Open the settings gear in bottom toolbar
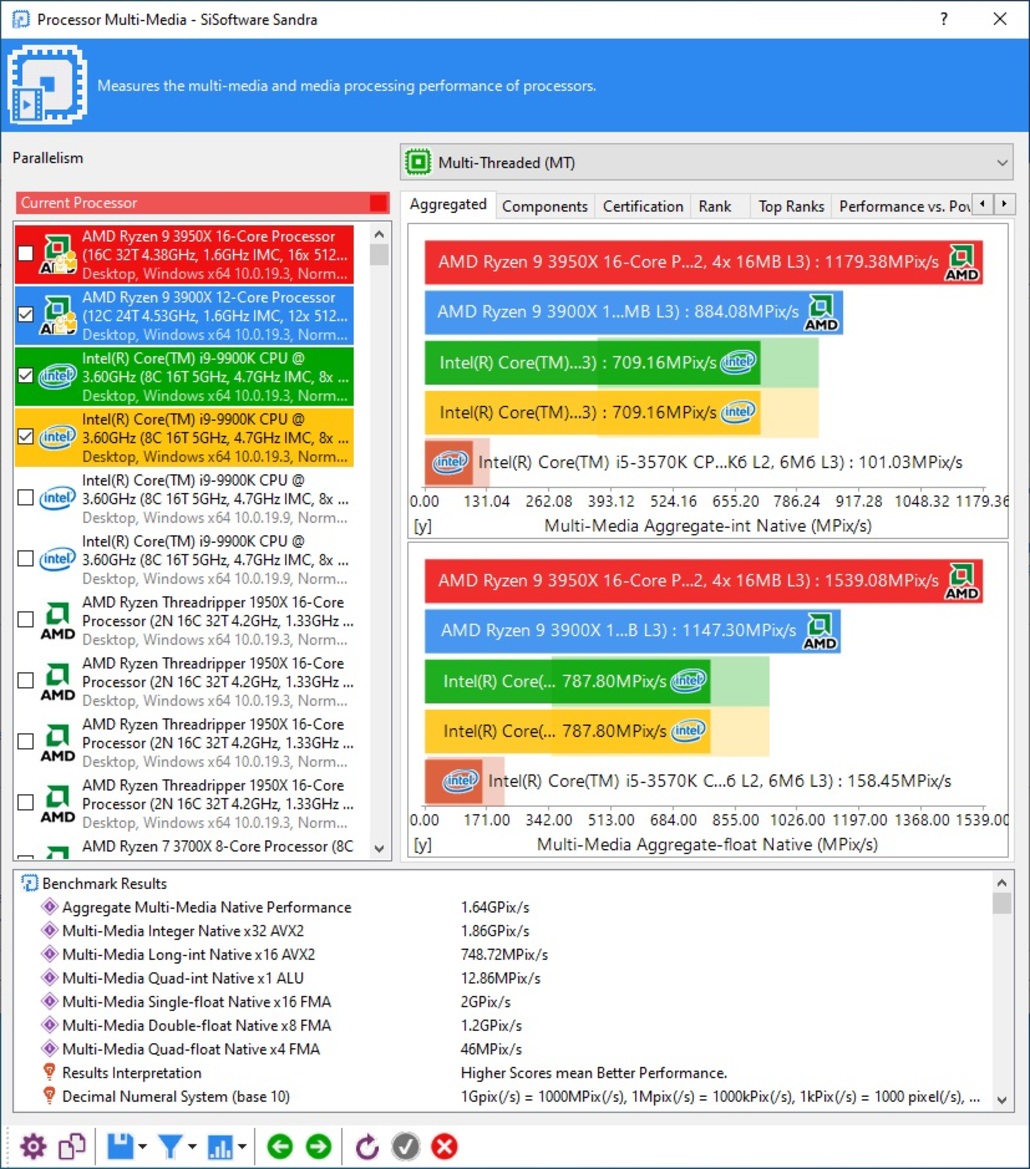This screenshot has height=1169, width=1030. pos(33,1147)
